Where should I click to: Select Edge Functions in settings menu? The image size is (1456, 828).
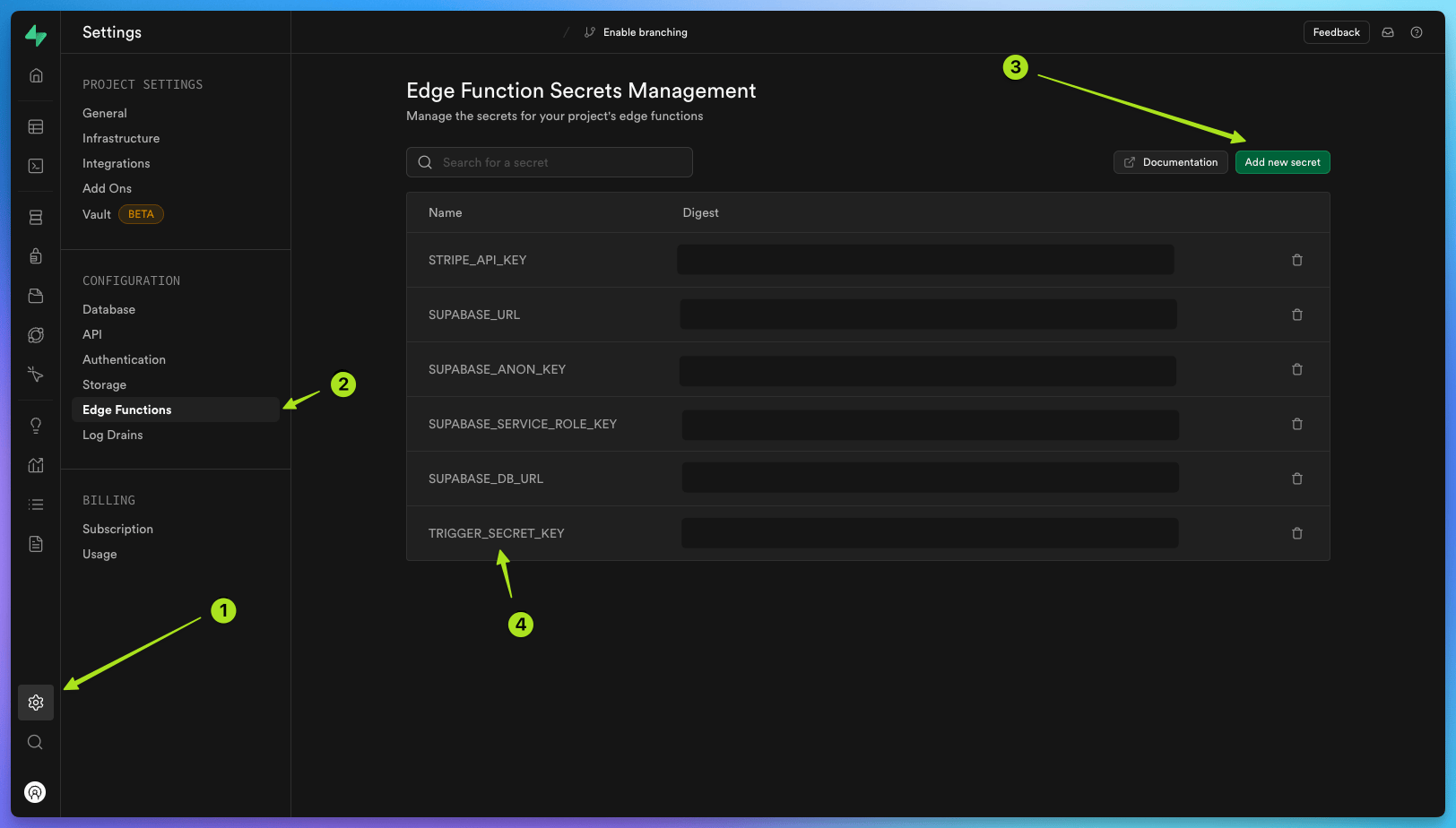pyautogui.click(x=176, y=410)
